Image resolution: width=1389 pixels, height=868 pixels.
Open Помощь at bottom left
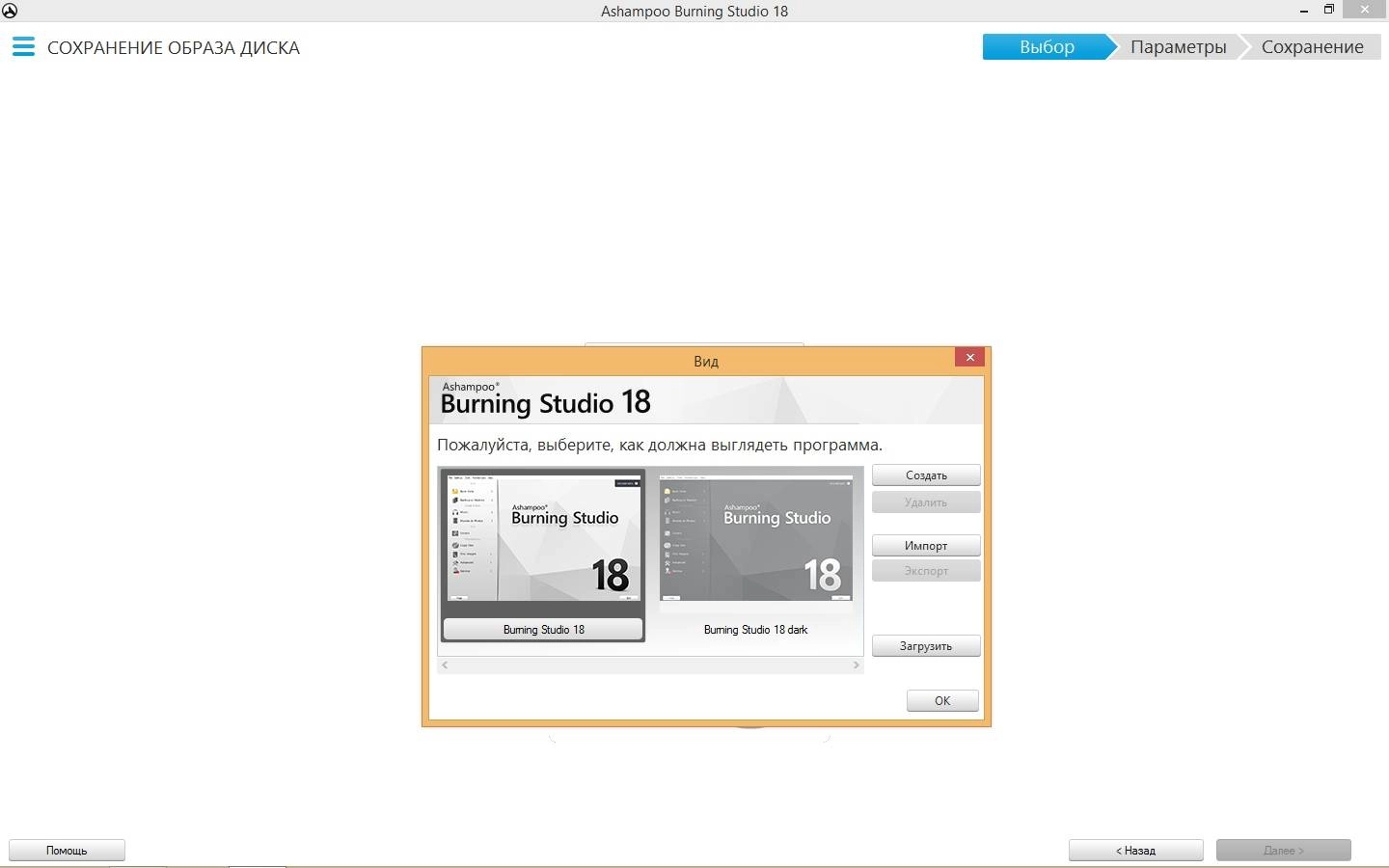pyautogui.click(x=67, y=851)
